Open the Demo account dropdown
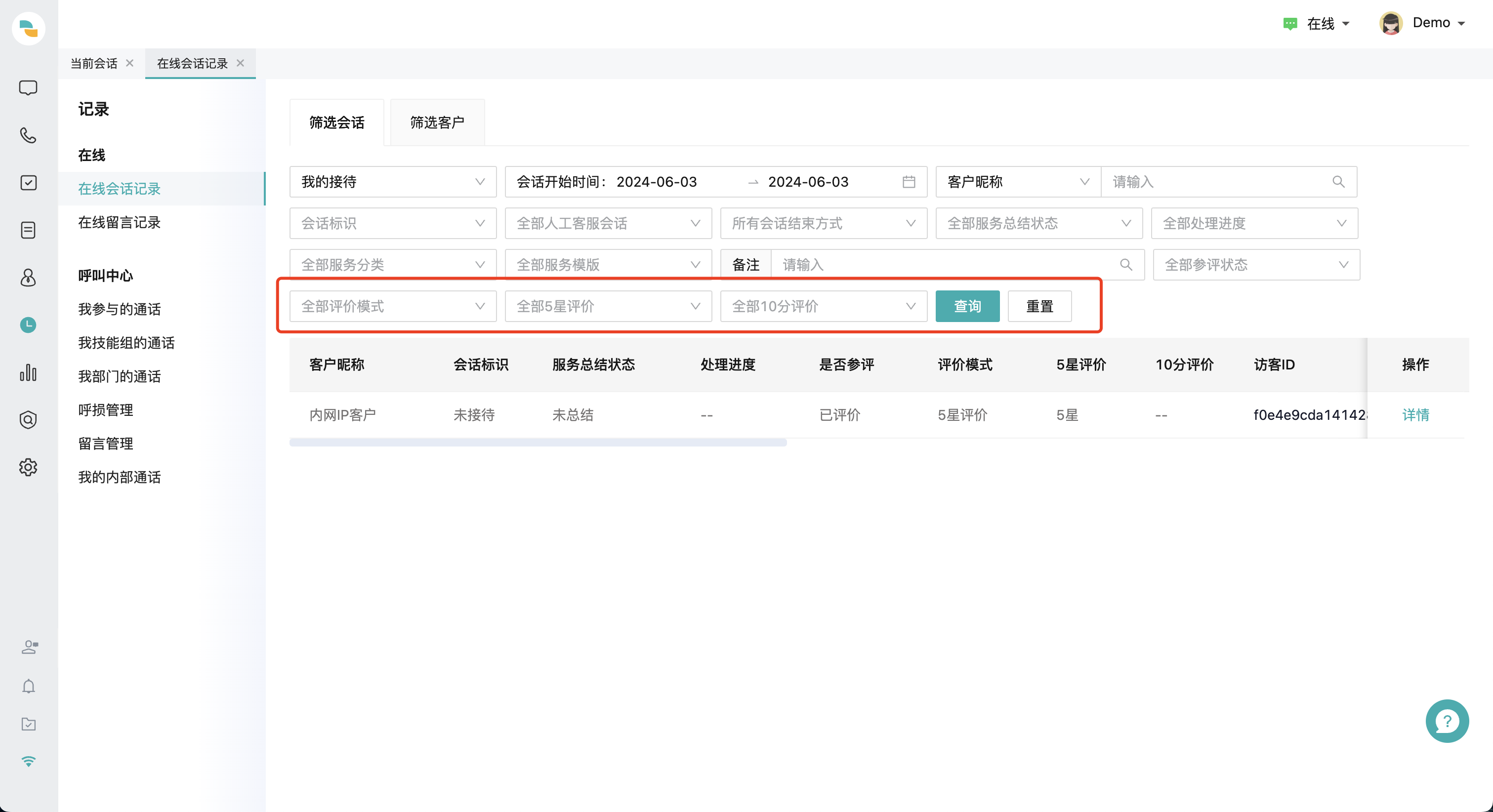This screenshot has width=1493, height=812. pyautogui.click(x=1439, y=23)
